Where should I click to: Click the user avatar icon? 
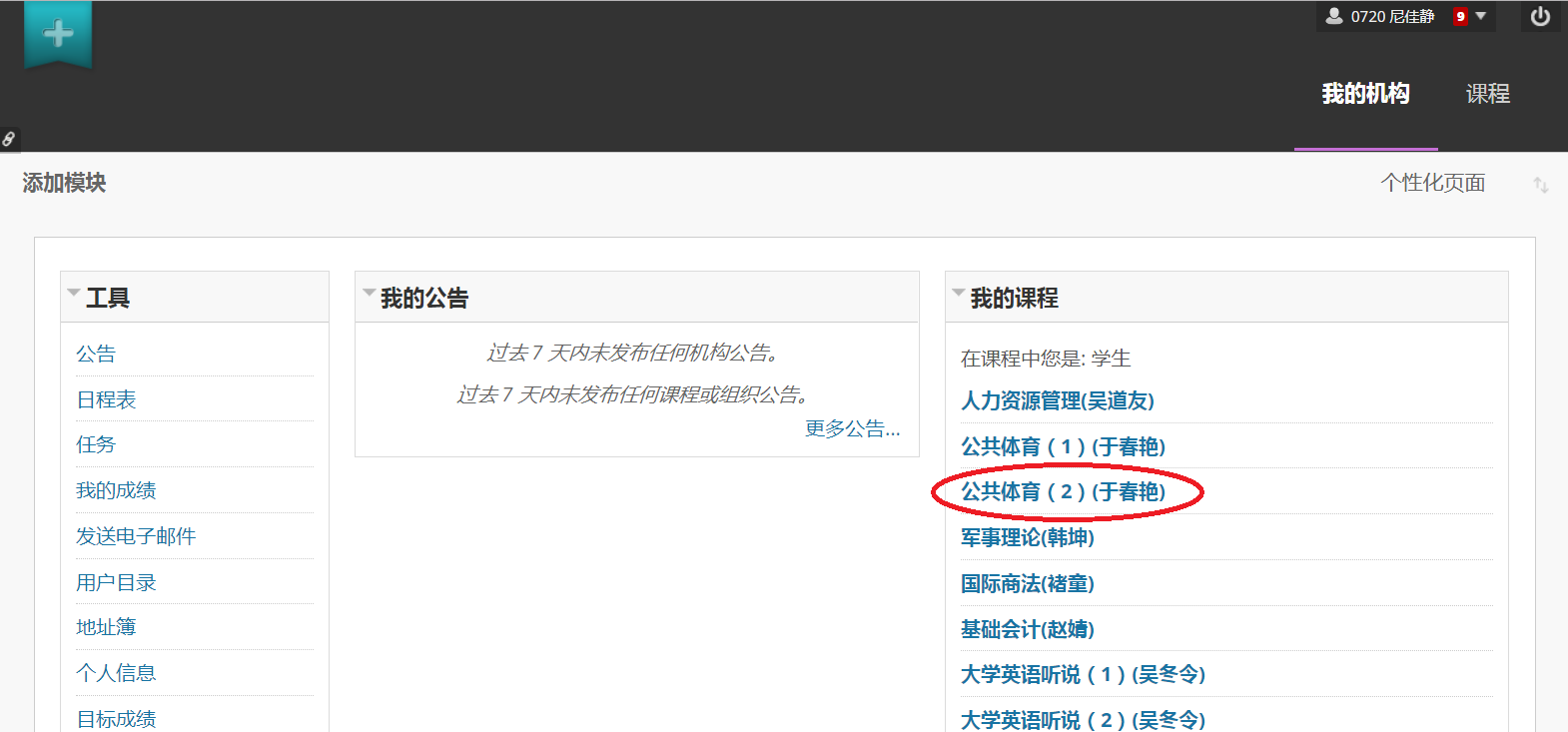click(x=1333, y=16)
